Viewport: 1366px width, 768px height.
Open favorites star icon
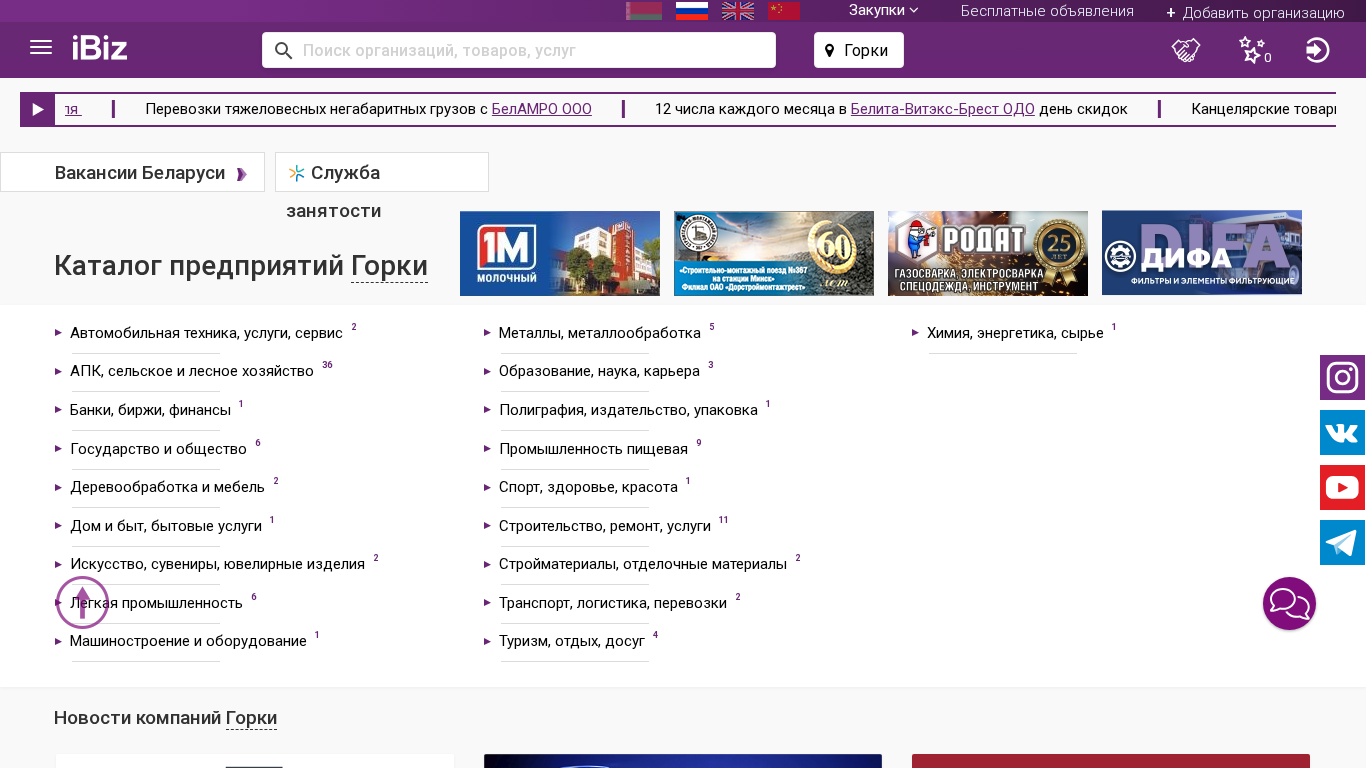pos(1252,50)
